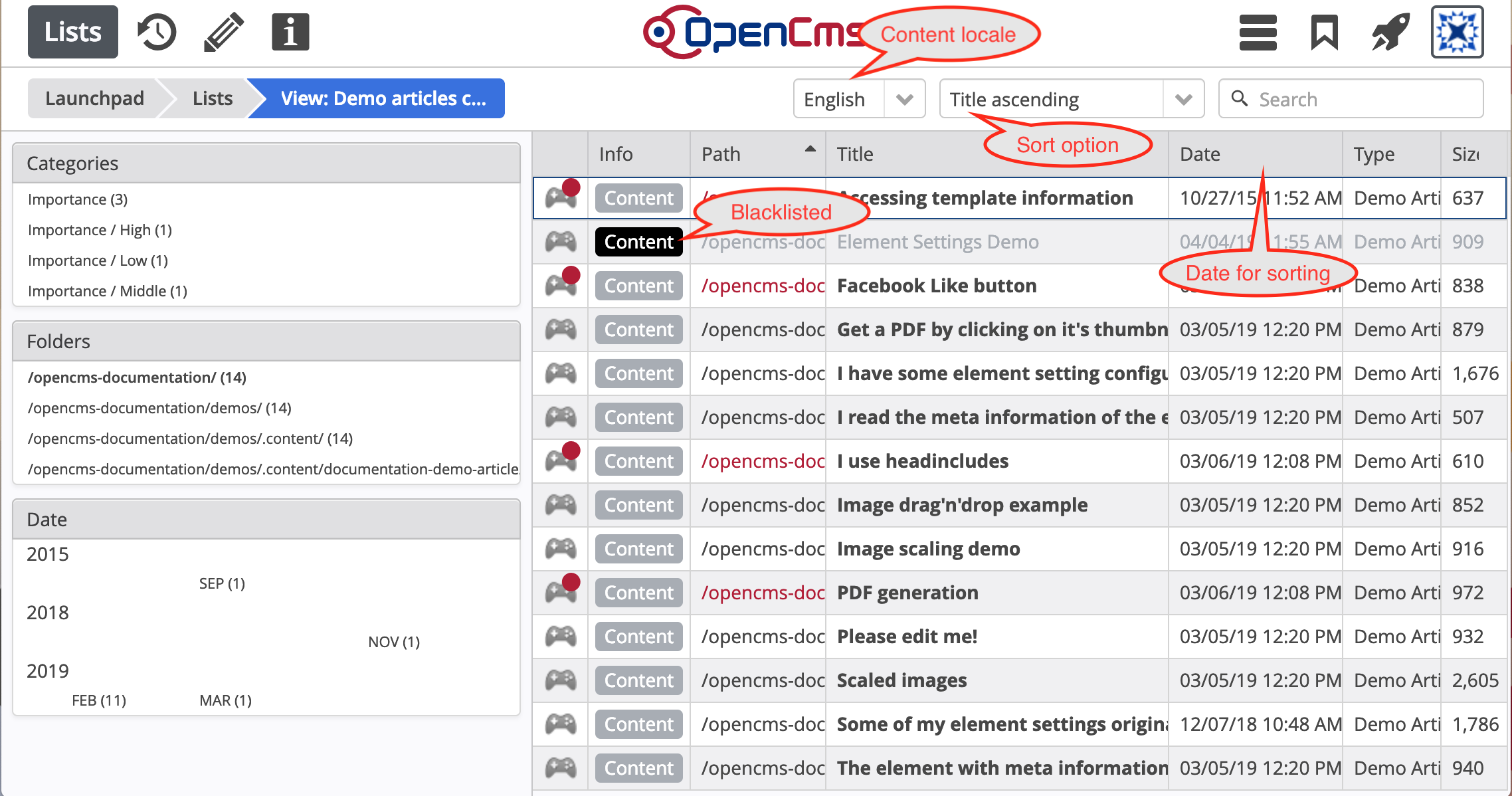This screenshot has width=1512, height=796.
Task: Click Content button for I use headincludes
Action: pyautogui.click(x=639, y=461)
